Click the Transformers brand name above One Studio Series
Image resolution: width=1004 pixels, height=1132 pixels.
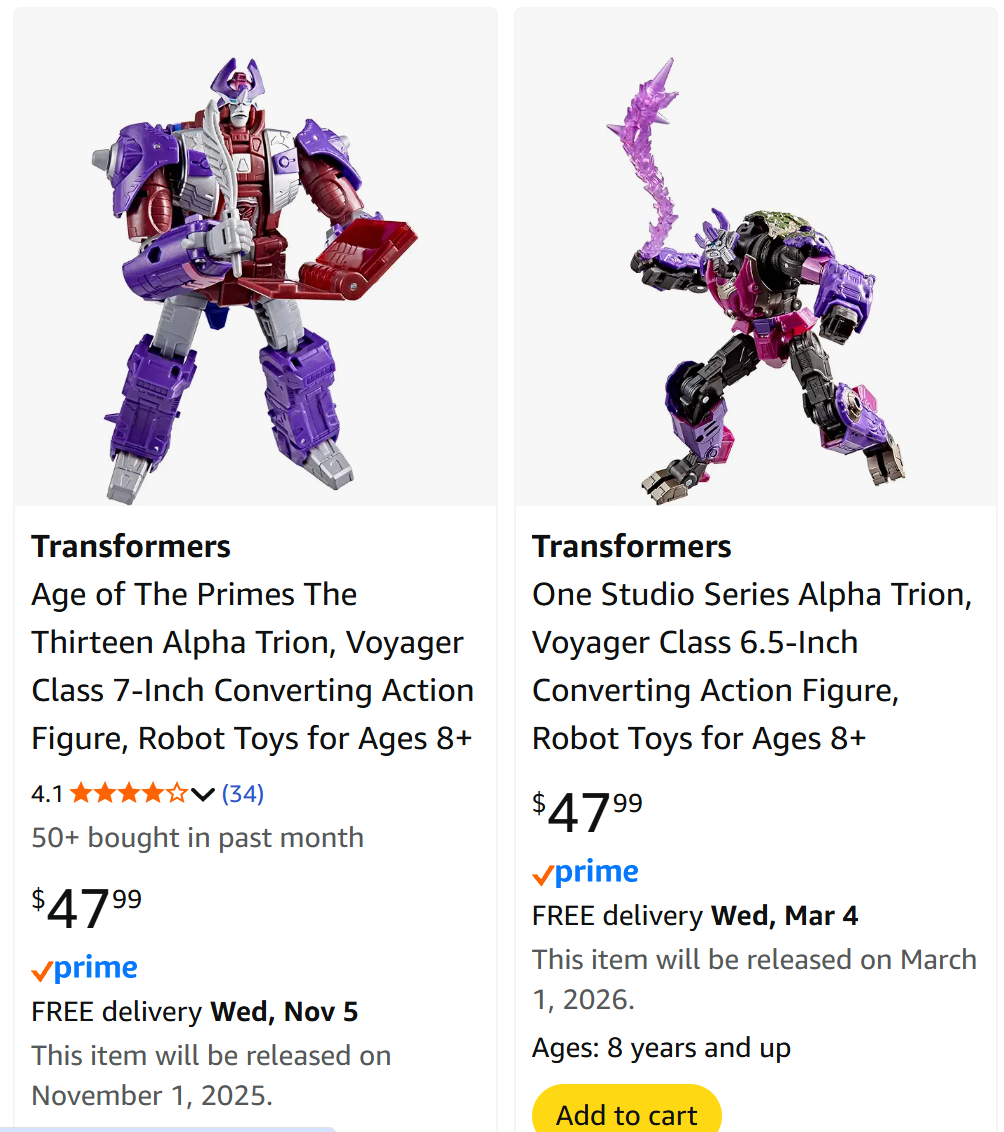(x=632, y=546)
